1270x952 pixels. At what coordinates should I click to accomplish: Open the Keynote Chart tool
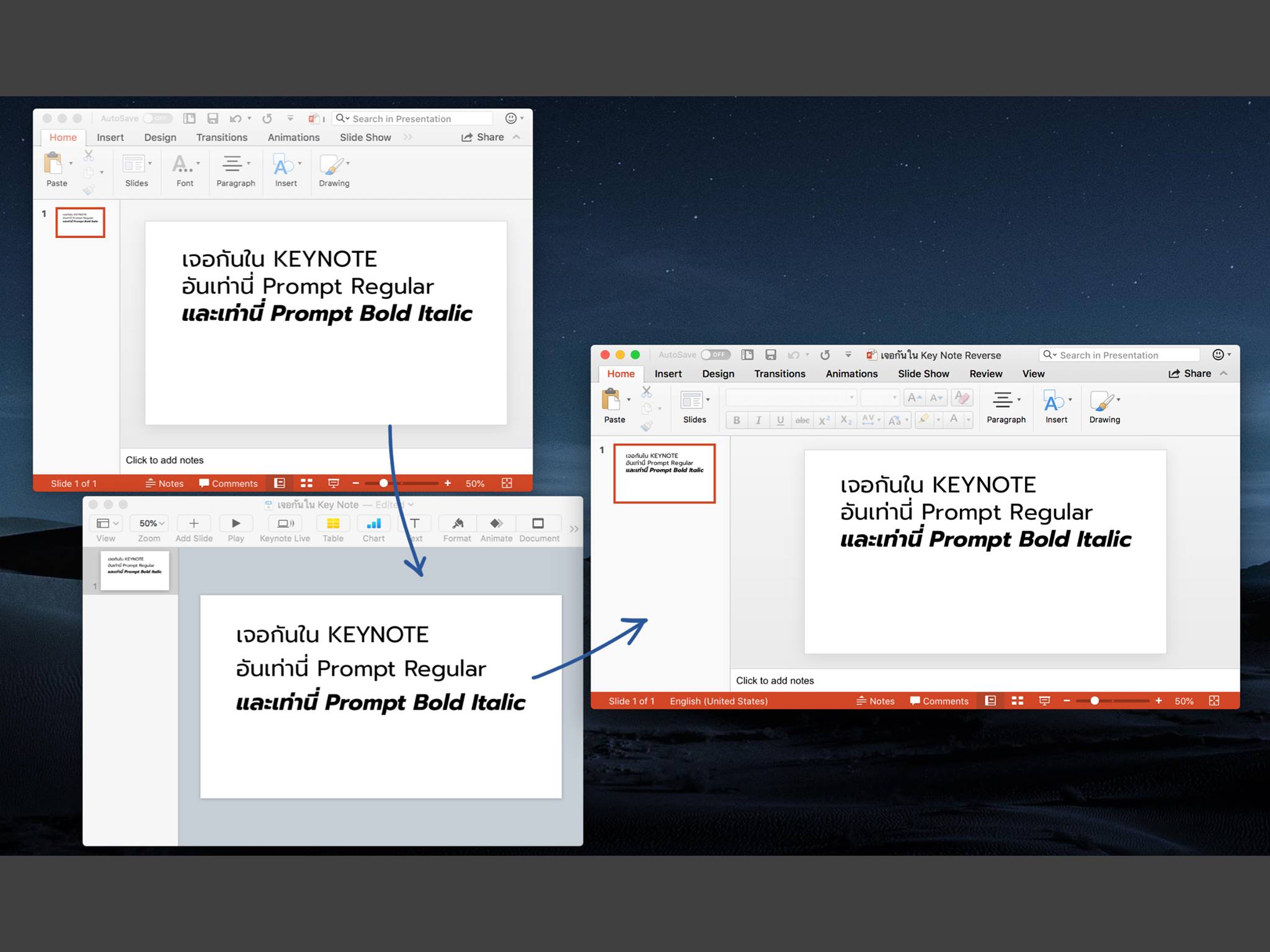click(x=373, y=524)
